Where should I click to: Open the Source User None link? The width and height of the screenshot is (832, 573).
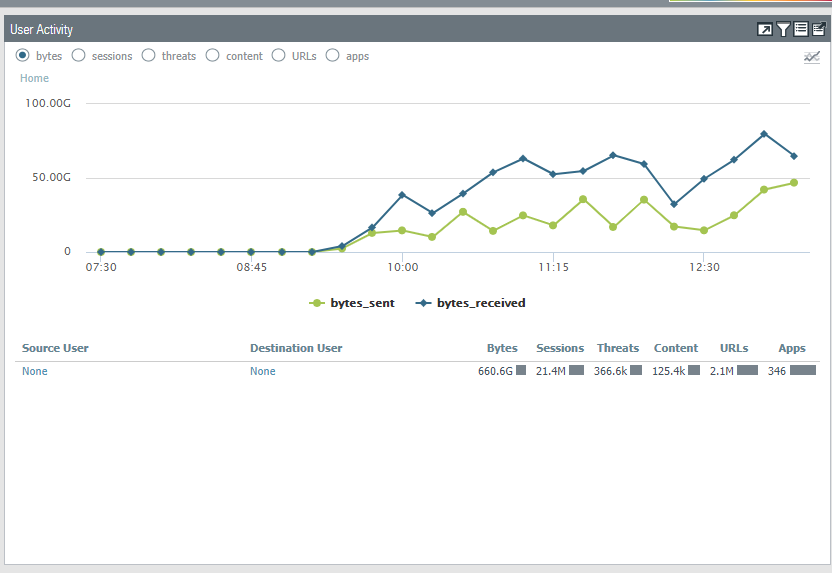pos(35,371)
